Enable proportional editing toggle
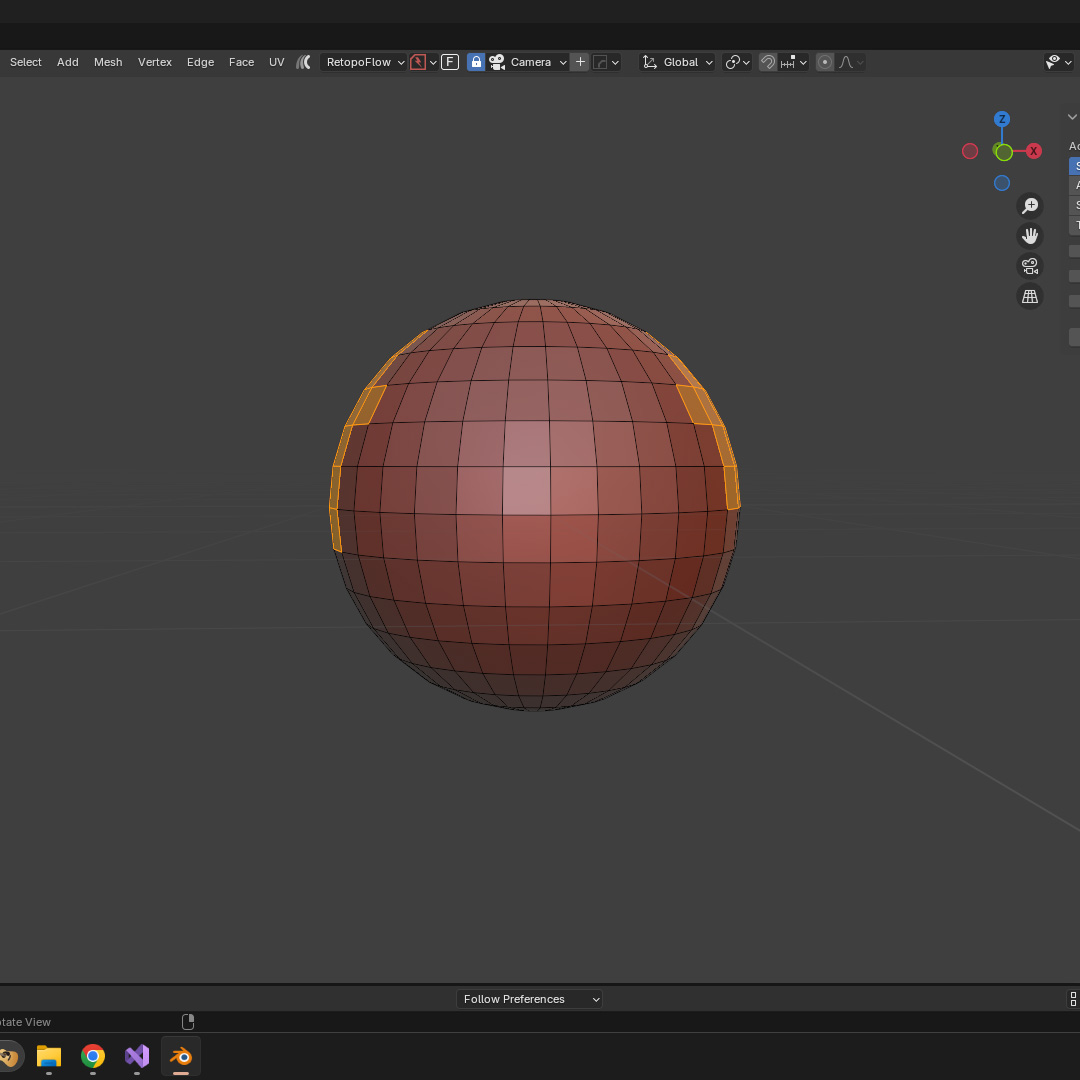This screenshot has width=1080, height=1080. [825, 62]
